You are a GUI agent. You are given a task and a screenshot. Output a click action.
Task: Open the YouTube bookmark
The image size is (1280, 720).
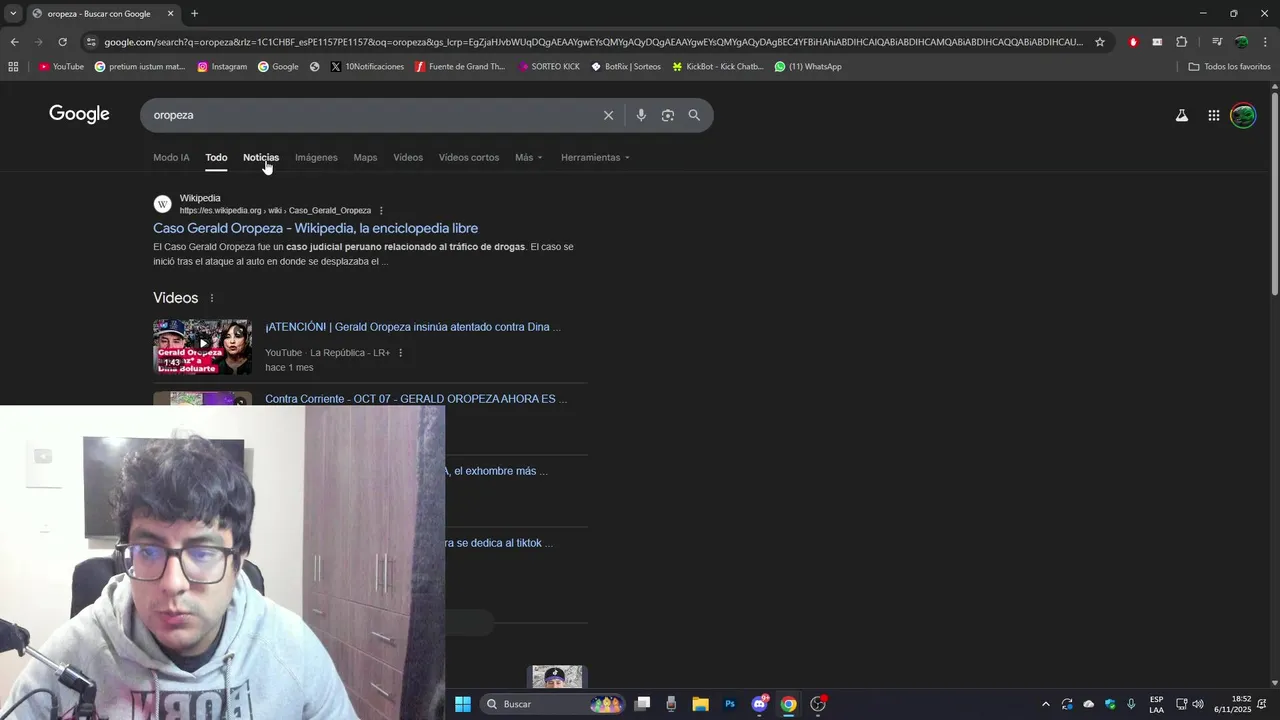[x=61, y=67]
